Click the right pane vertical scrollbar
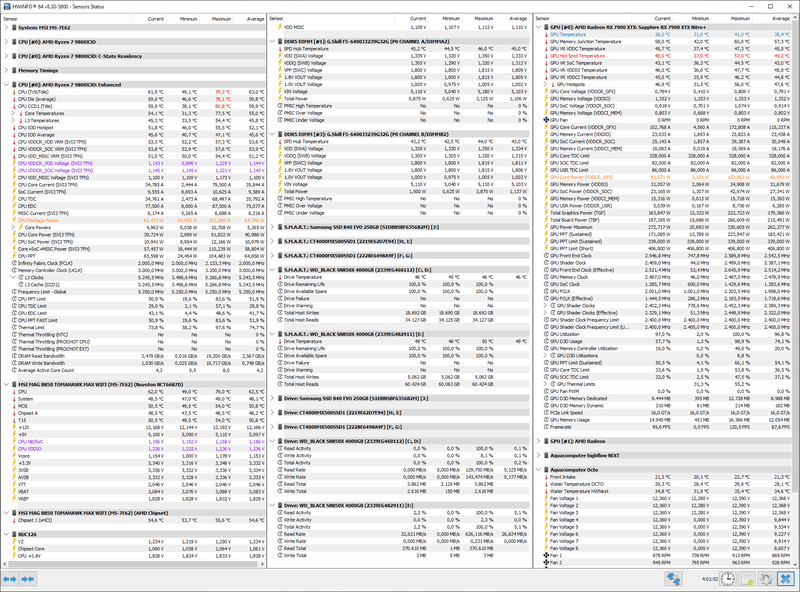Image resolution: width=800 pixels, height=592 pixels. click(795, 255)
